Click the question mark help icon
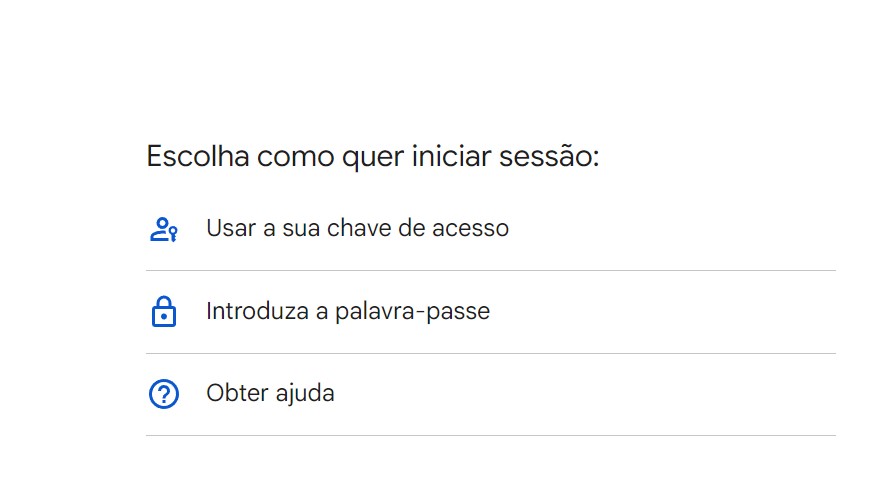The image size is (873, 493). [163, 394]
